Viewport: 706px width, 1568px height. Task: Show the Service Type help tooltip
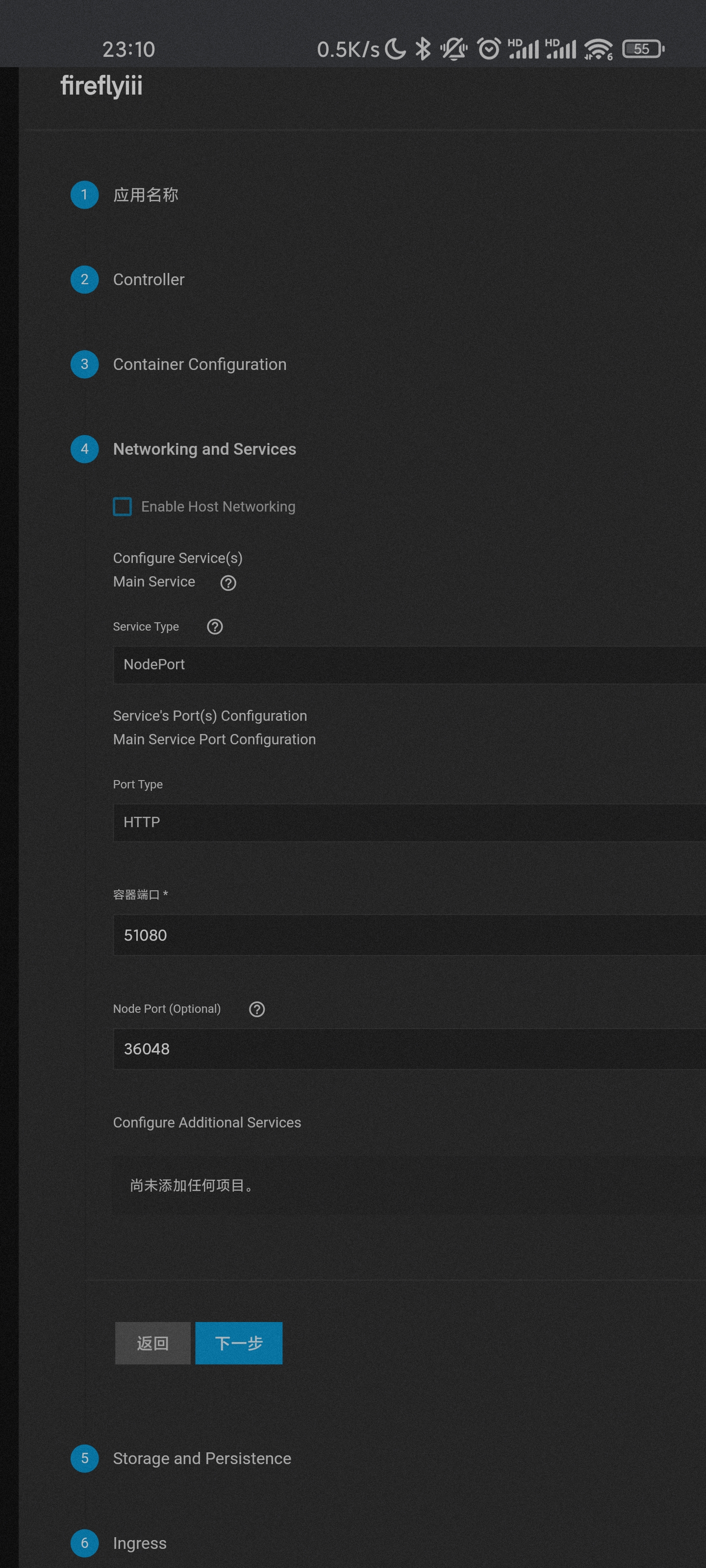(215, 626)
